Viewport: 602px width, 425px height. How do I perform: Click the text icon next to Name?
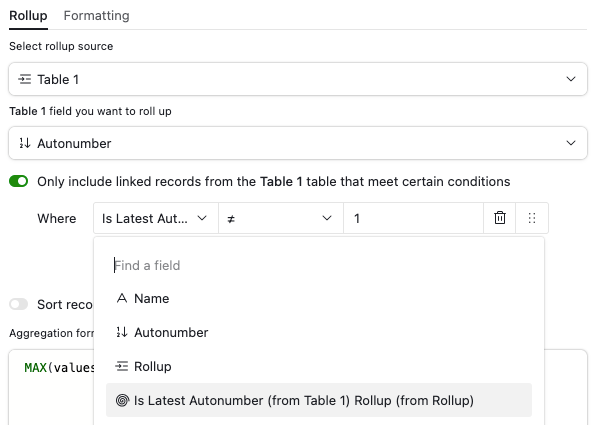pos(122,298)
